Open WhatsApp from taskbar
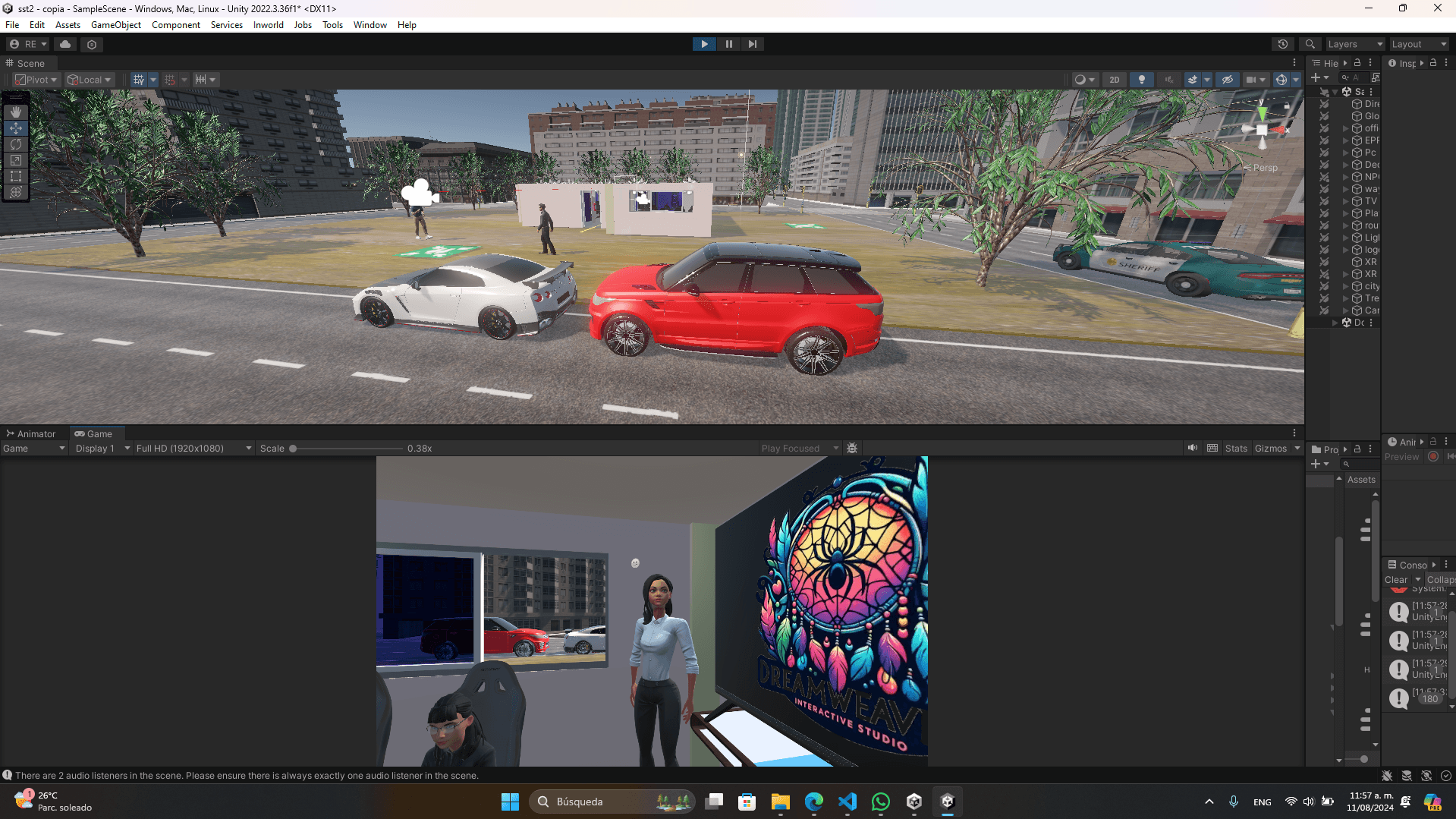 tap(881, 802)
